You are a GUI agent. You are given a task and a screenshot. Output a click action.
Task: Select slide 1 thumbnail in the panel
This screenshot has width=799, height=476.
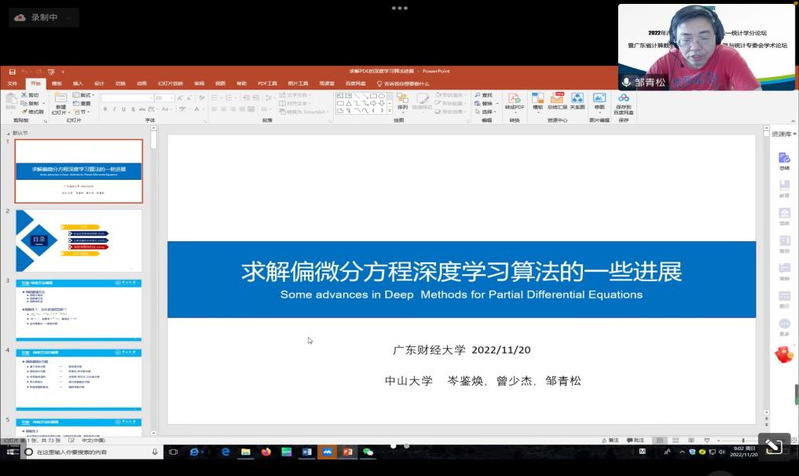pyautogui.click(x=78, y=171)
